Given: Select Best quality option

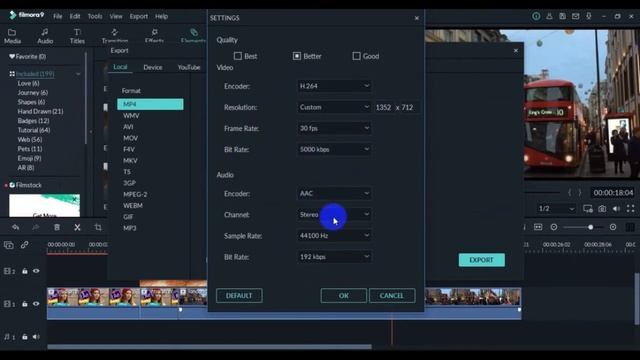Looking at the screenshot, I should (x=238, y=56).
